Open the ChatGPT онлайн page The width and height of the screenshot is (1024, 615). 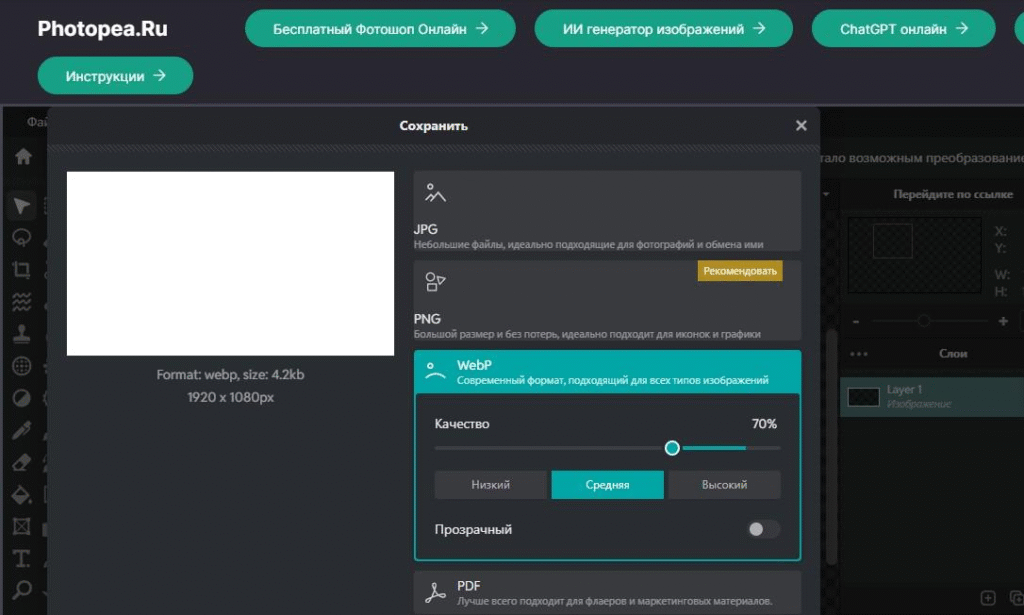(x=903, y=29)
